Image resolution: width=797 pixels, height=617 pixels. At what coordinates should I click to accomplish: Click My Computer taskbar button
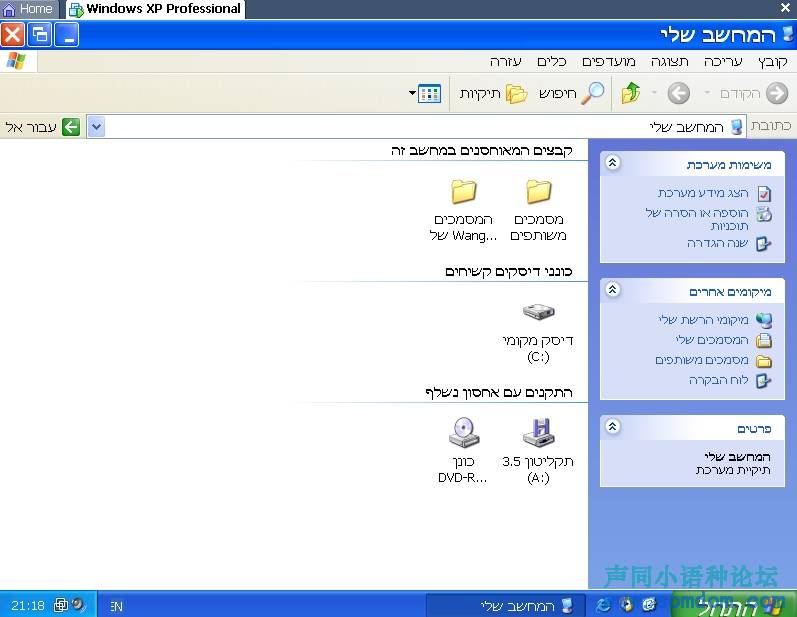pyautogui.click(x=505, y=606)
